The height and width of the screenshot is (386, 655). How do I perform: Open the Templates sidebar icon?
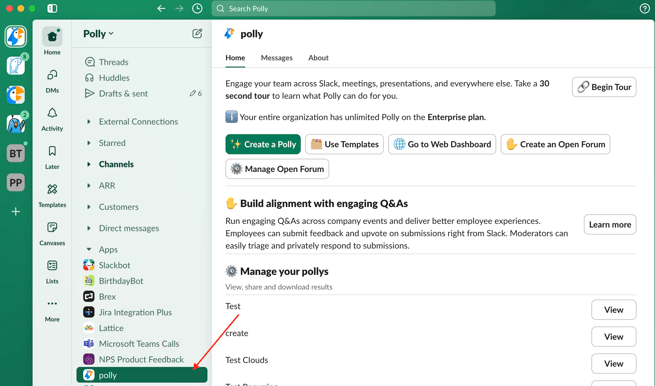tap(52, 189)
